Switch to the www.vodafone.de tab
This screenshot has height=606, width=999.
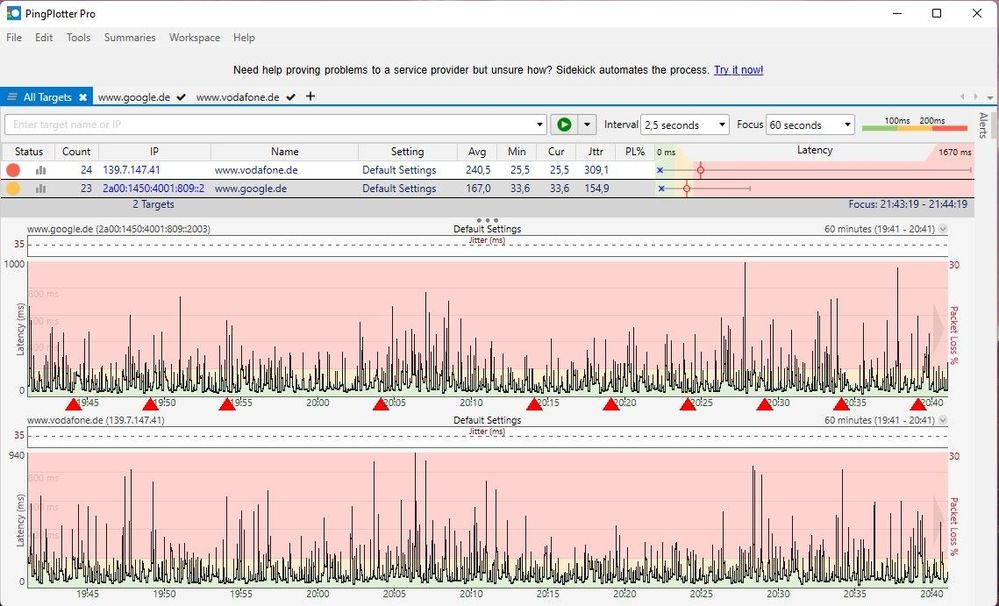[x=237, y=97]
